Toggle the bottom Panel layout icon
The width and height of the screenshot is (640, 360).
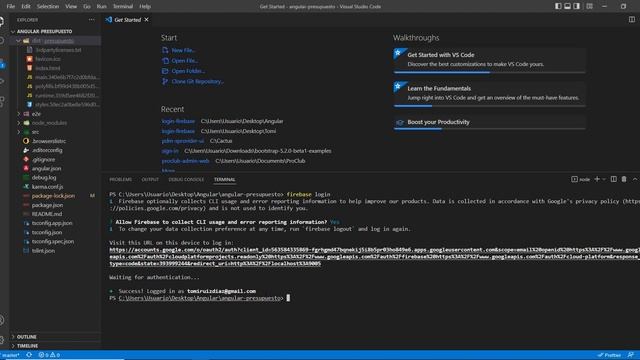coord(567,6)
